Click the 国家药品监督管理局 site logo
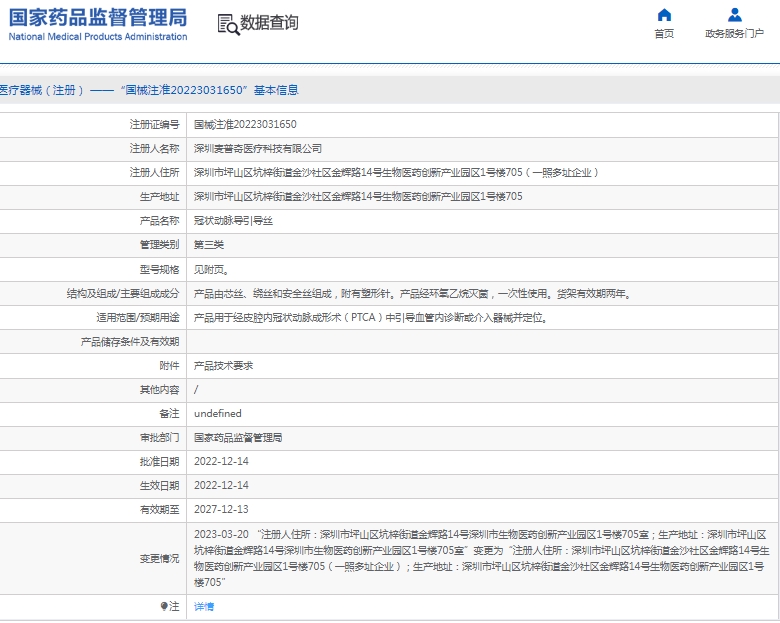Viewport: 780px width, 623px height. [x=98, y=17]
